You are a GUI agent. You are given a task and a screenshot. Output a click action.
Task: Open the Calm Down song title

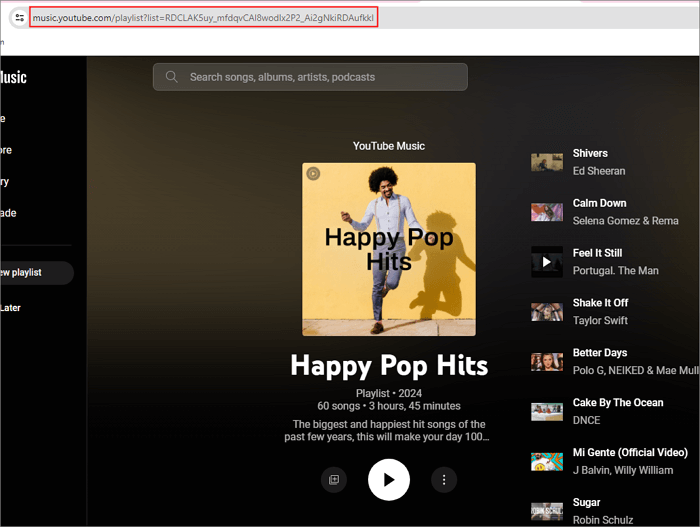pos(599,203)
